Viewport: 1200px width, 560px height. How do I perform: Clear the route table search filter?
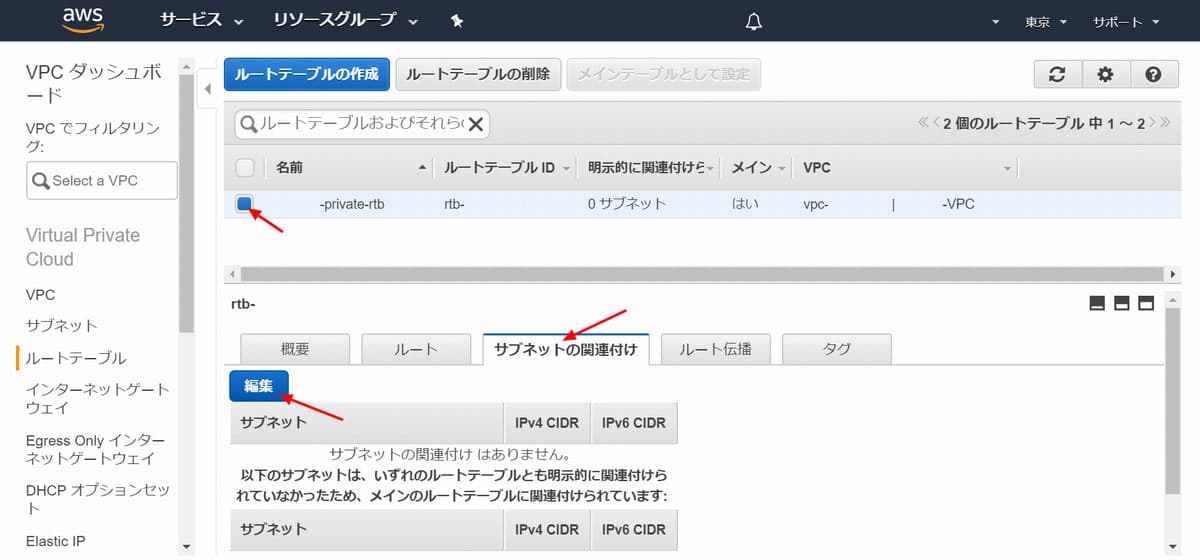point(476,124)
